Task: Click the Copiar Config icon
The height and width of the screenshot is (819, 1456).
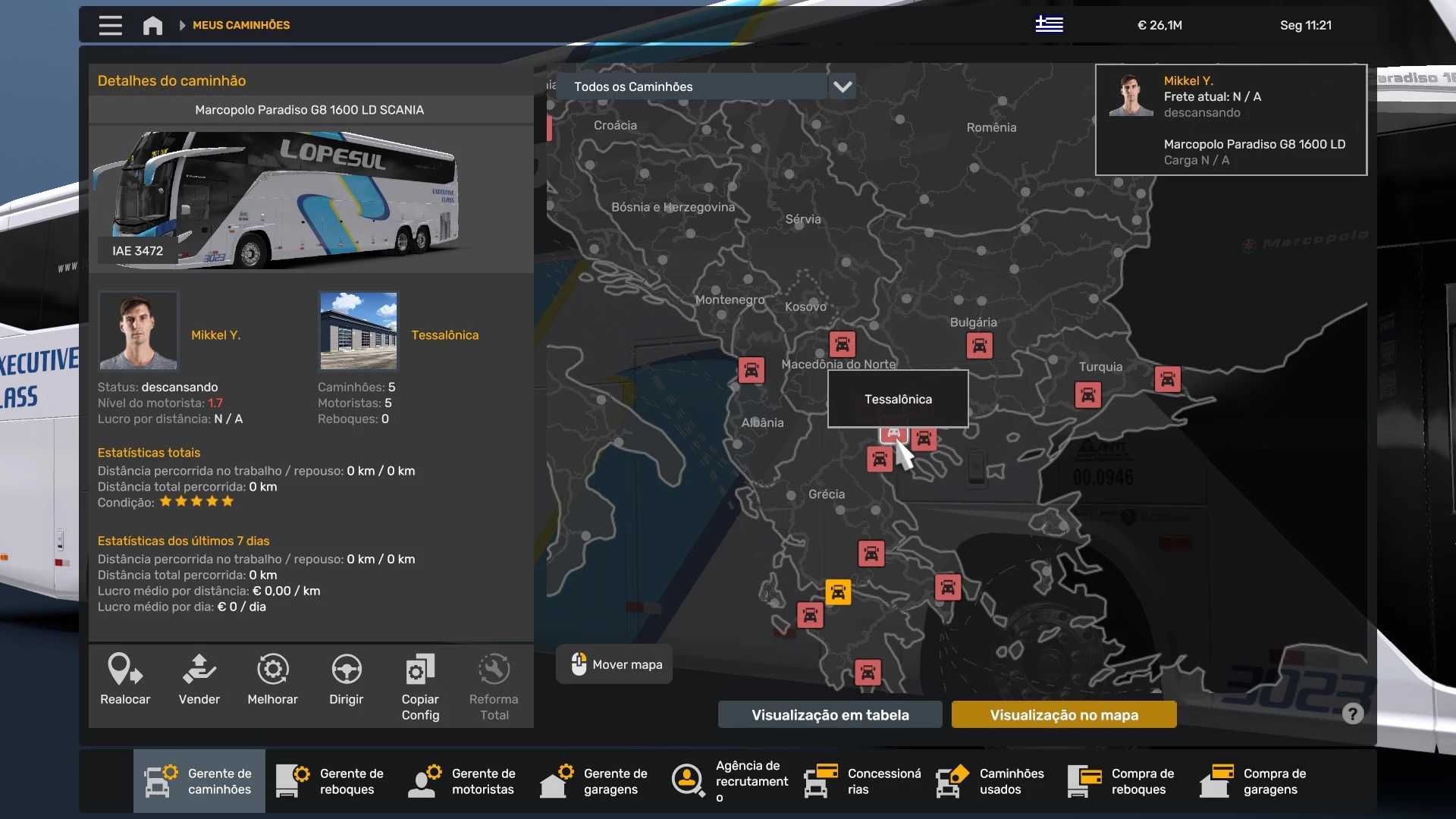Action: [420, 670]
